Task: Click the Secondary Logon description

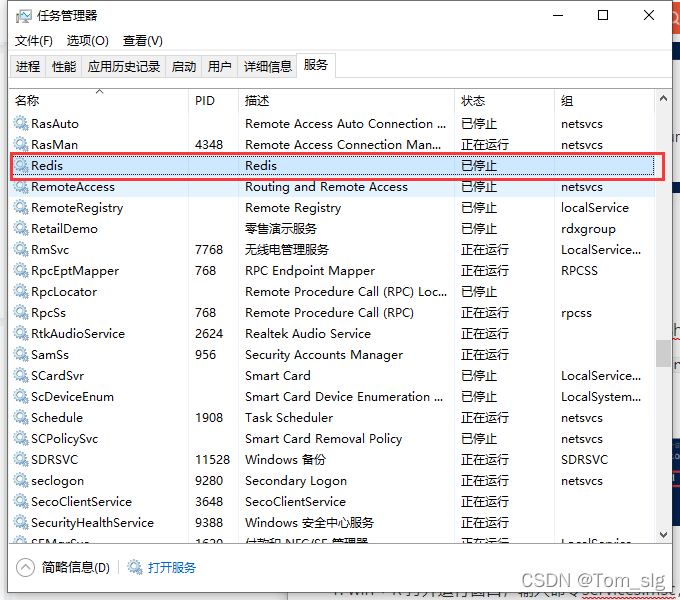Action: pos(296,481)
